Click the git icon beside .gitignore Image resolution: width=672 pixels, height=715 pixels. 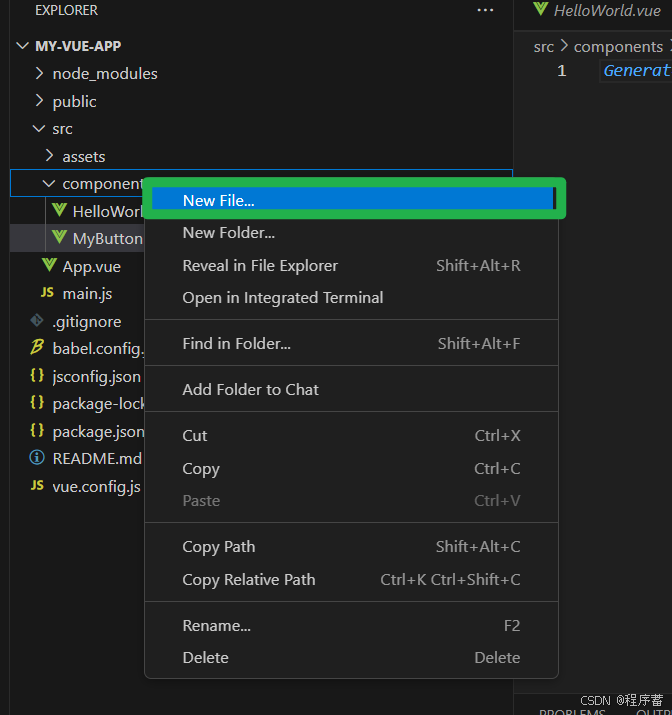37,321
